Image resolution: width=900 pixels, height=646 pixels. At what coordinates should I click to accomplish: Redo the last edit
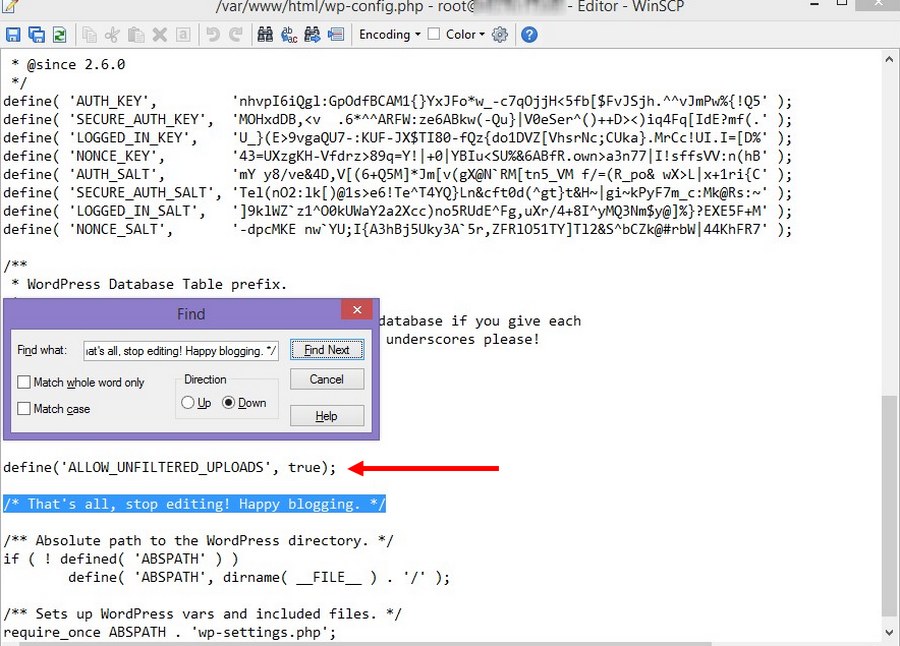coord(237,34)
